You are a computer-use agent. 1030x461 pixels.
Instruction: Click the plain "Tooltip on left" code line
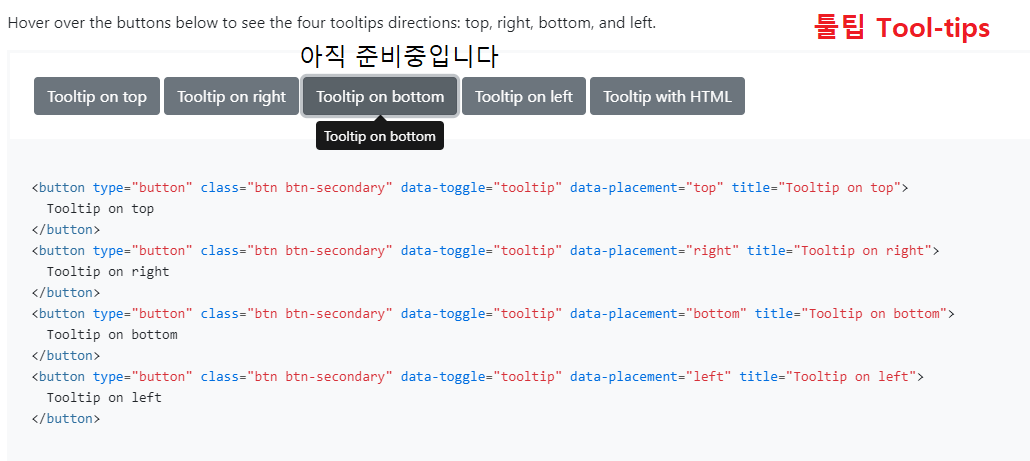[x=104, y=398]
